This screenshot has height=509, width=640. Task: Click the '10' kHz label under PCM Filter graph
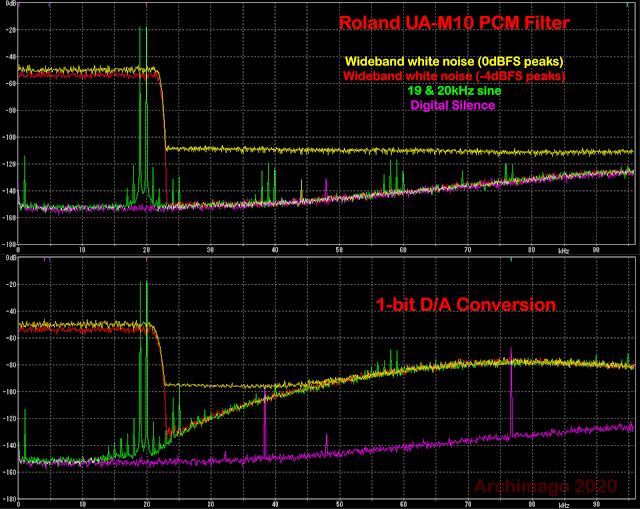82,250
